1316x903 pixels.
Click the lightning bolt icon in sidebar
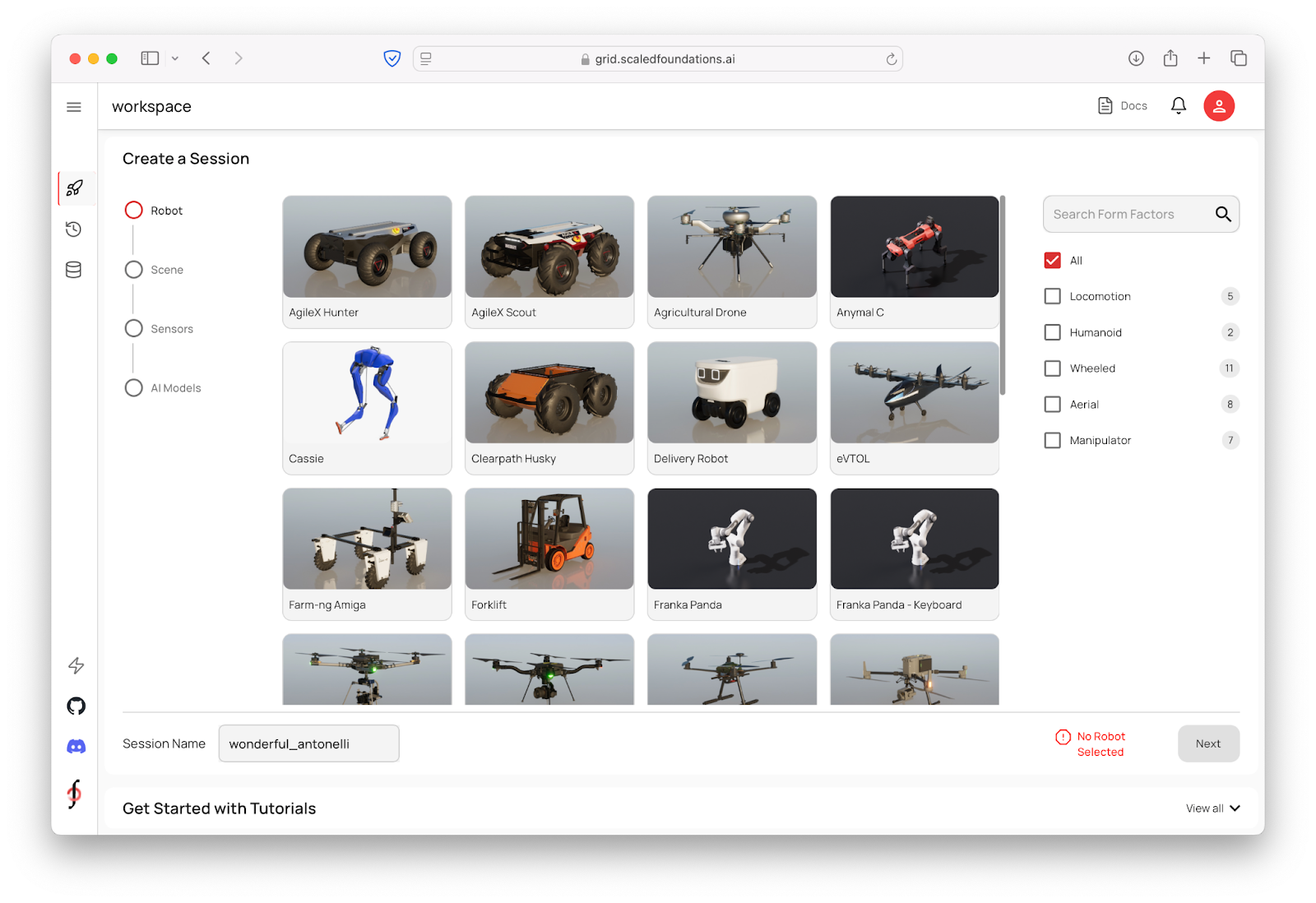pos(76,665)
